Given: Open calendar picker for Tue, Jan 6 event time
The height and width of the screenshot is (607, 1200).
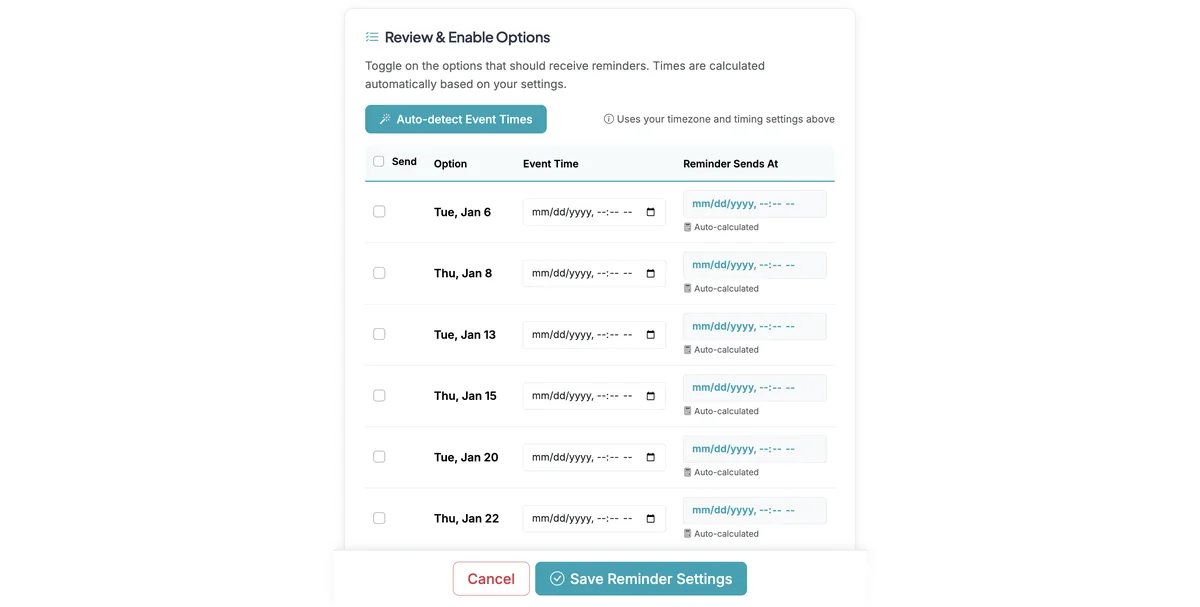Looking at the screenshot, I should (651, 212).
